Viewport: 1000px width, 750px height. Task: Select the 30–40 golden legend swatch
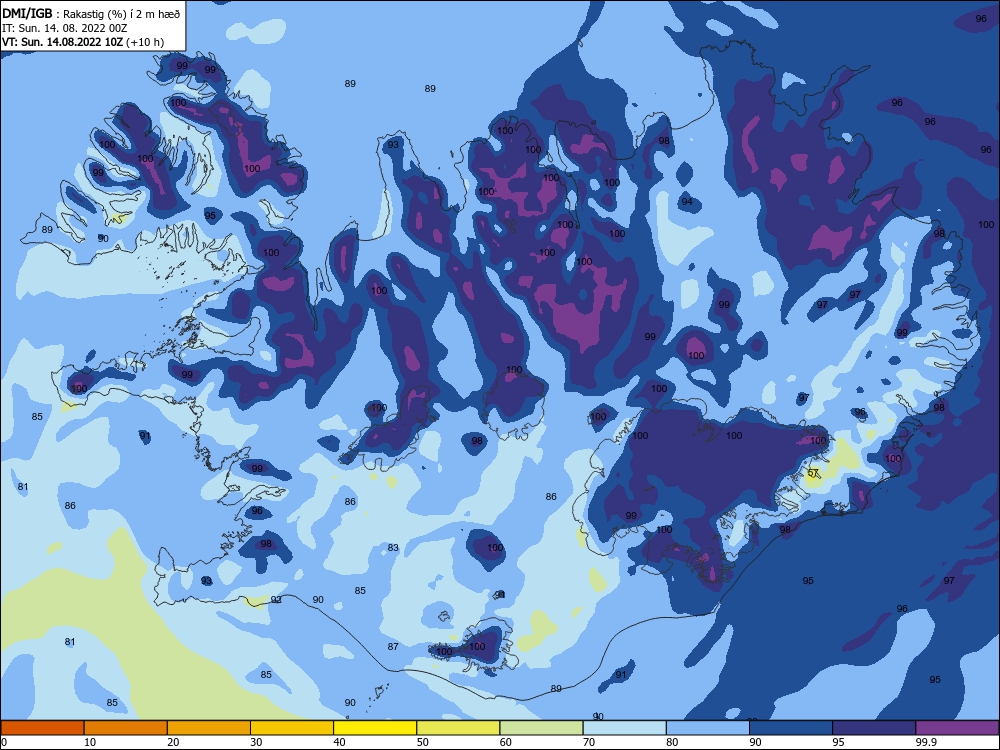point(292,728)
